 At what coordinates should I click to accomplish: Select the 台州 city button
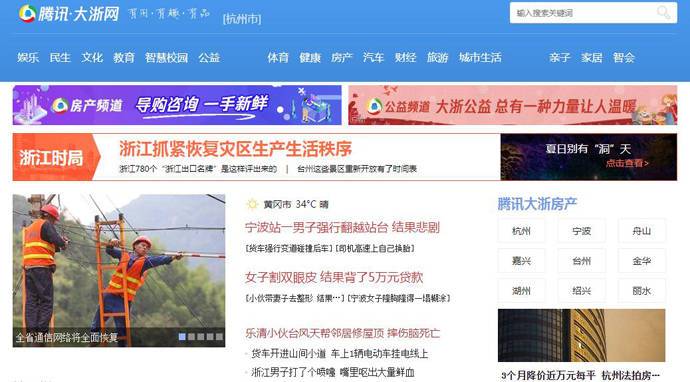[581, 261]
